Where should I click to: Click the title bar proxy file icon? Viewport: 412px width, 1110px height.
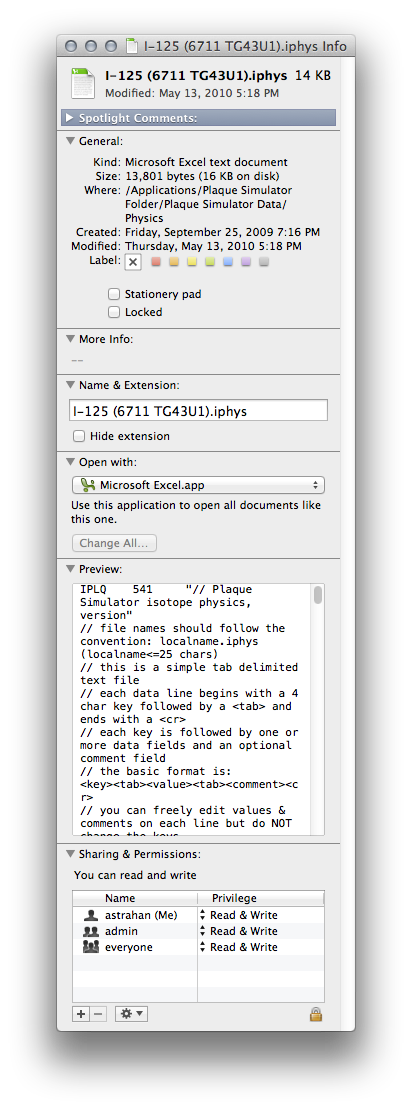coord(131,47)
